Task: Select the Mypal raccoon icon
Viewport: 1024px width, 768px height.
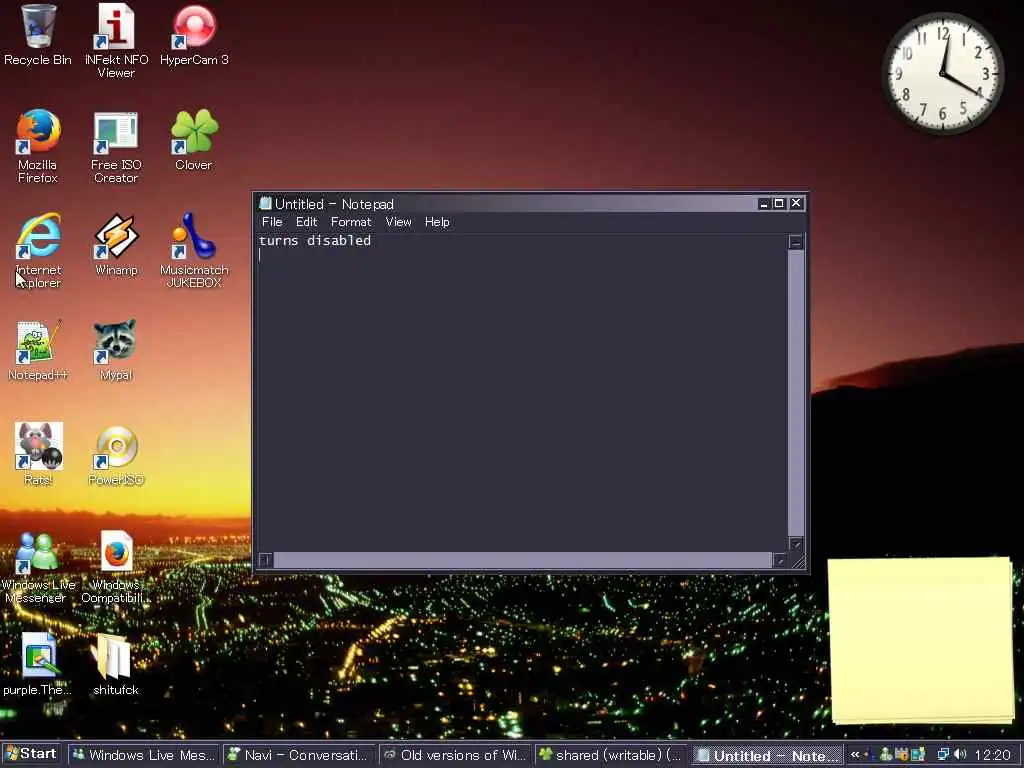Action: (x=116, y=350)
